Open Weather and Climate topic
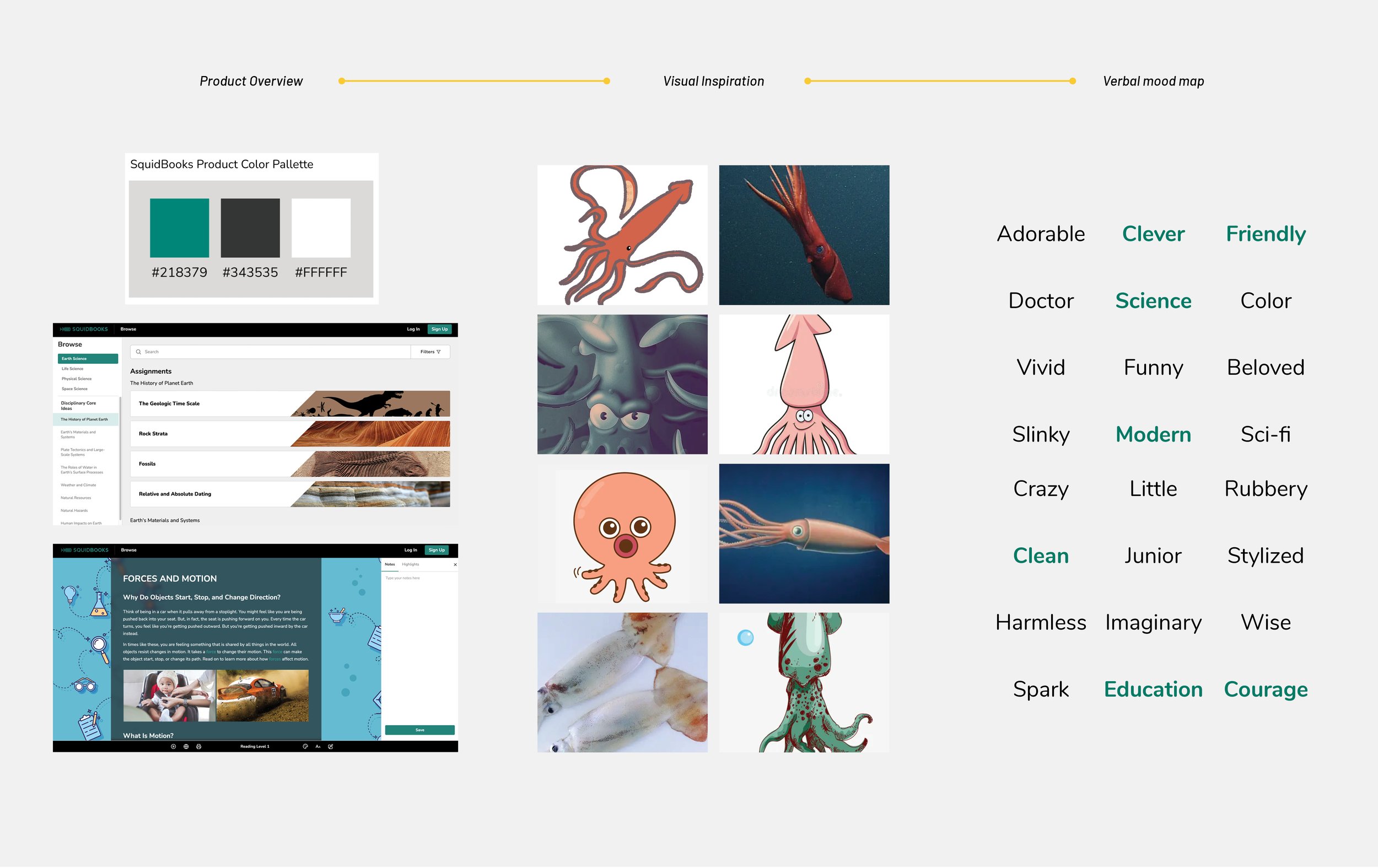Image resolution: width=1378 pixels, height=868 pixels. pyautogui.click(x=78, y=485)
